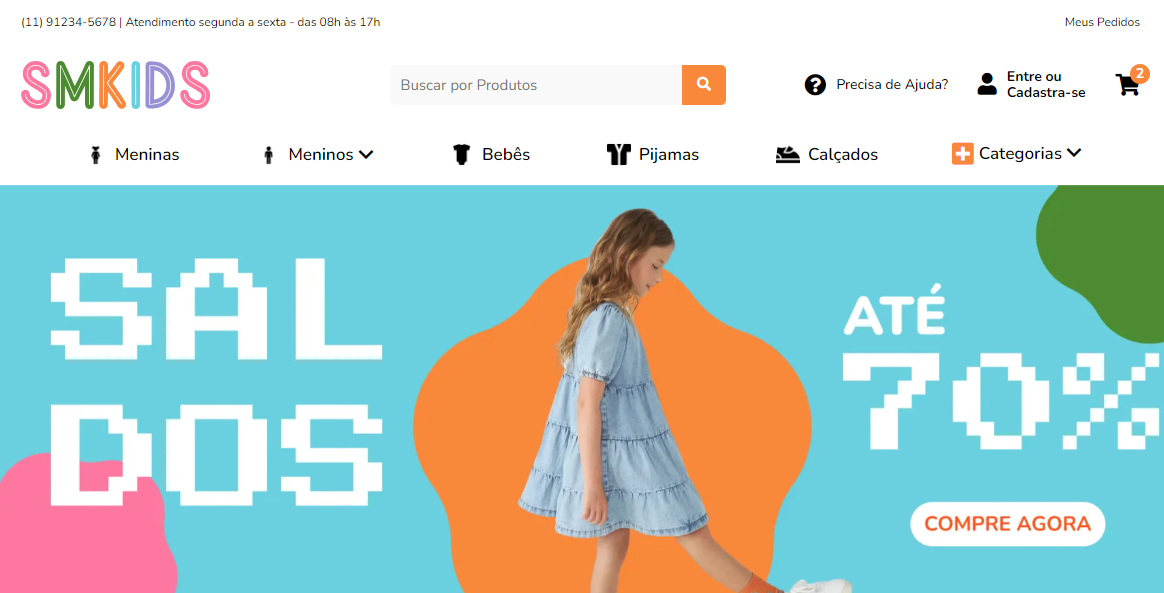Click the boy figure icon beside Meninos
Image resolution: width=1164 pixels, height=593 pixels.
click(269, 155)
